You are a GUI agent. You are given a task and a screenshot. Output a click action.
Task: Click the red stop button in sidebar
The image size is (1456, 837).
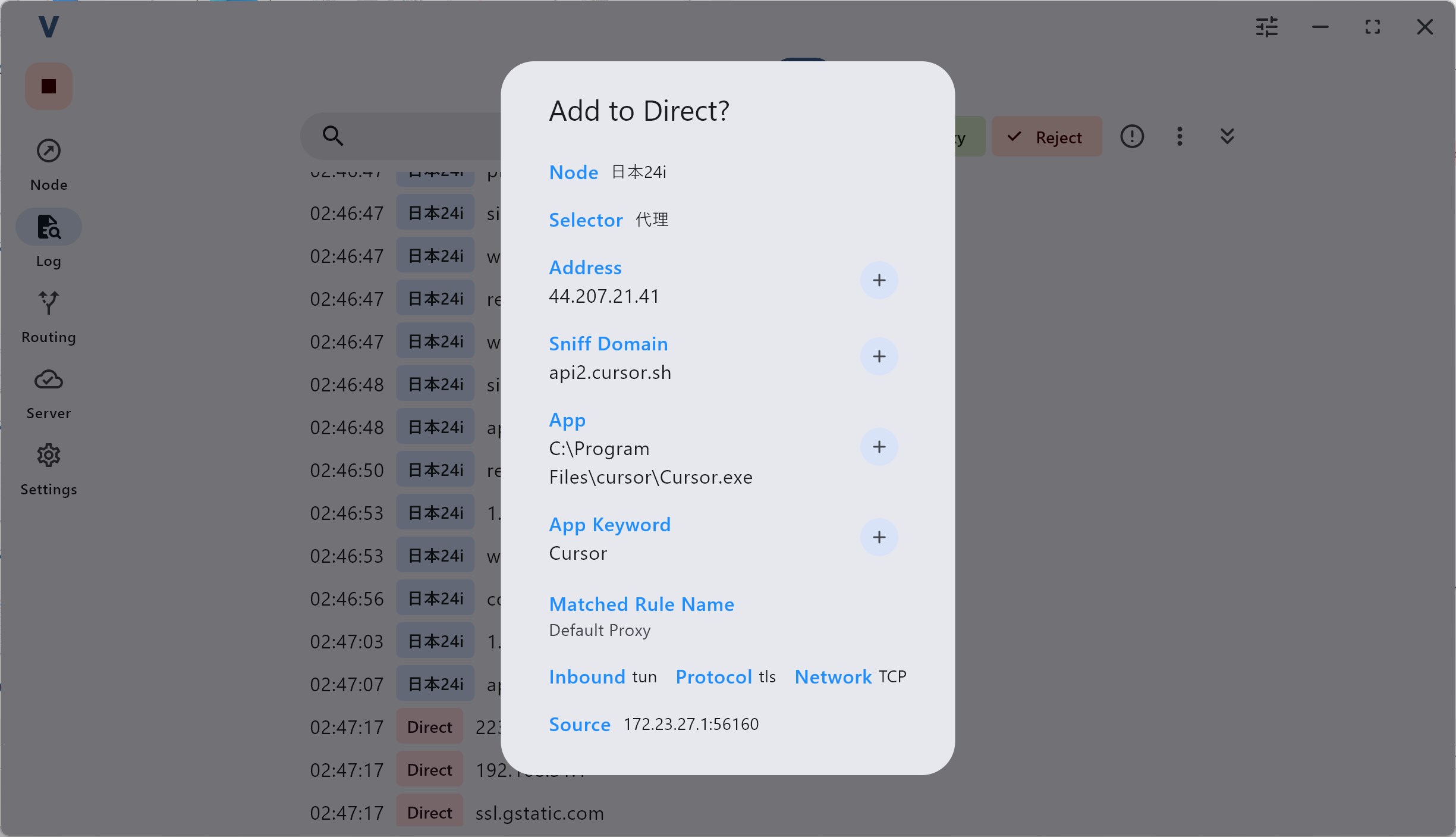pyautogui.click(x=49, y=86)
